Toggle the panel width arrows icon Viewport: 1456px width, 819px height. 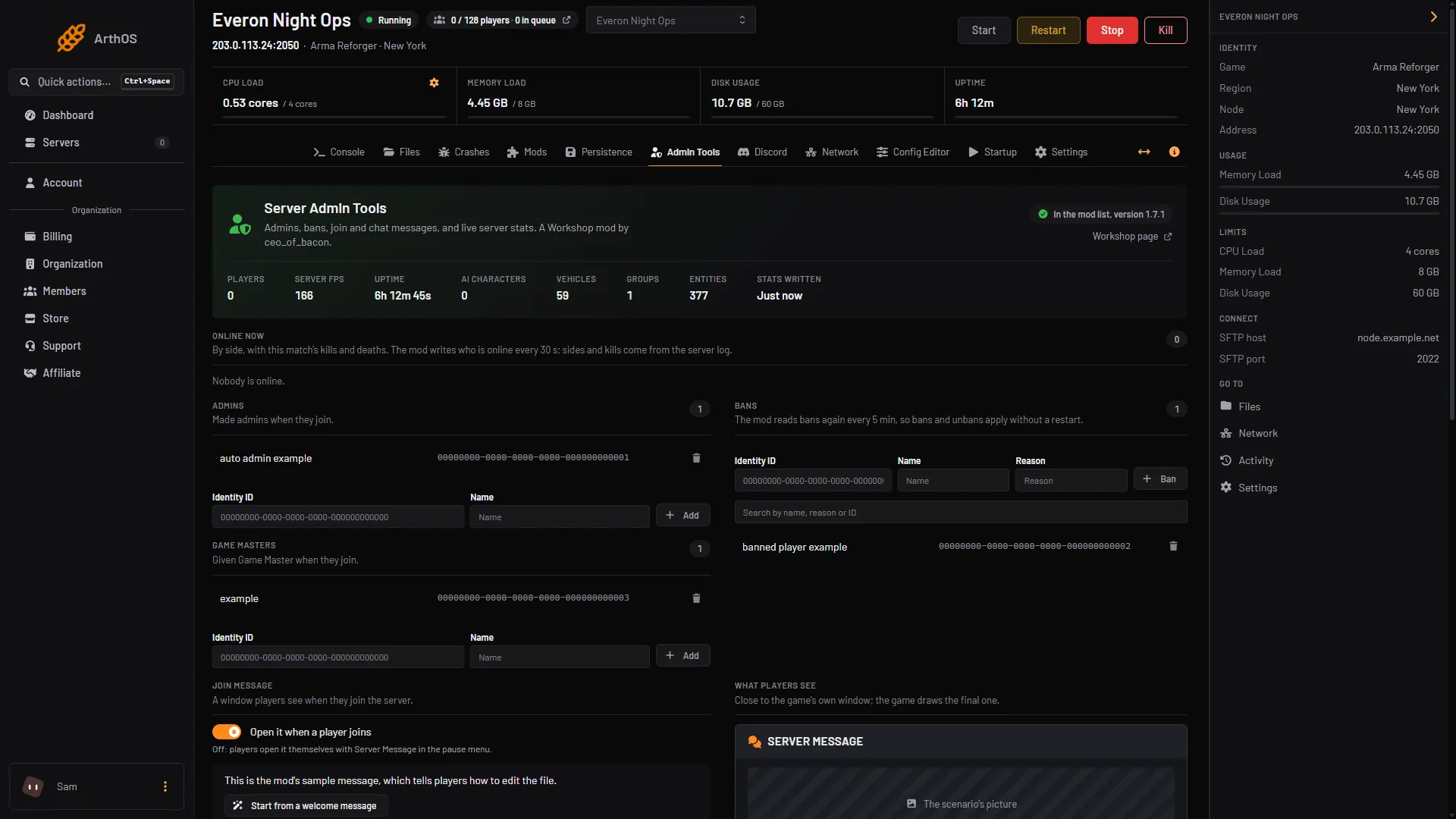1144,152
